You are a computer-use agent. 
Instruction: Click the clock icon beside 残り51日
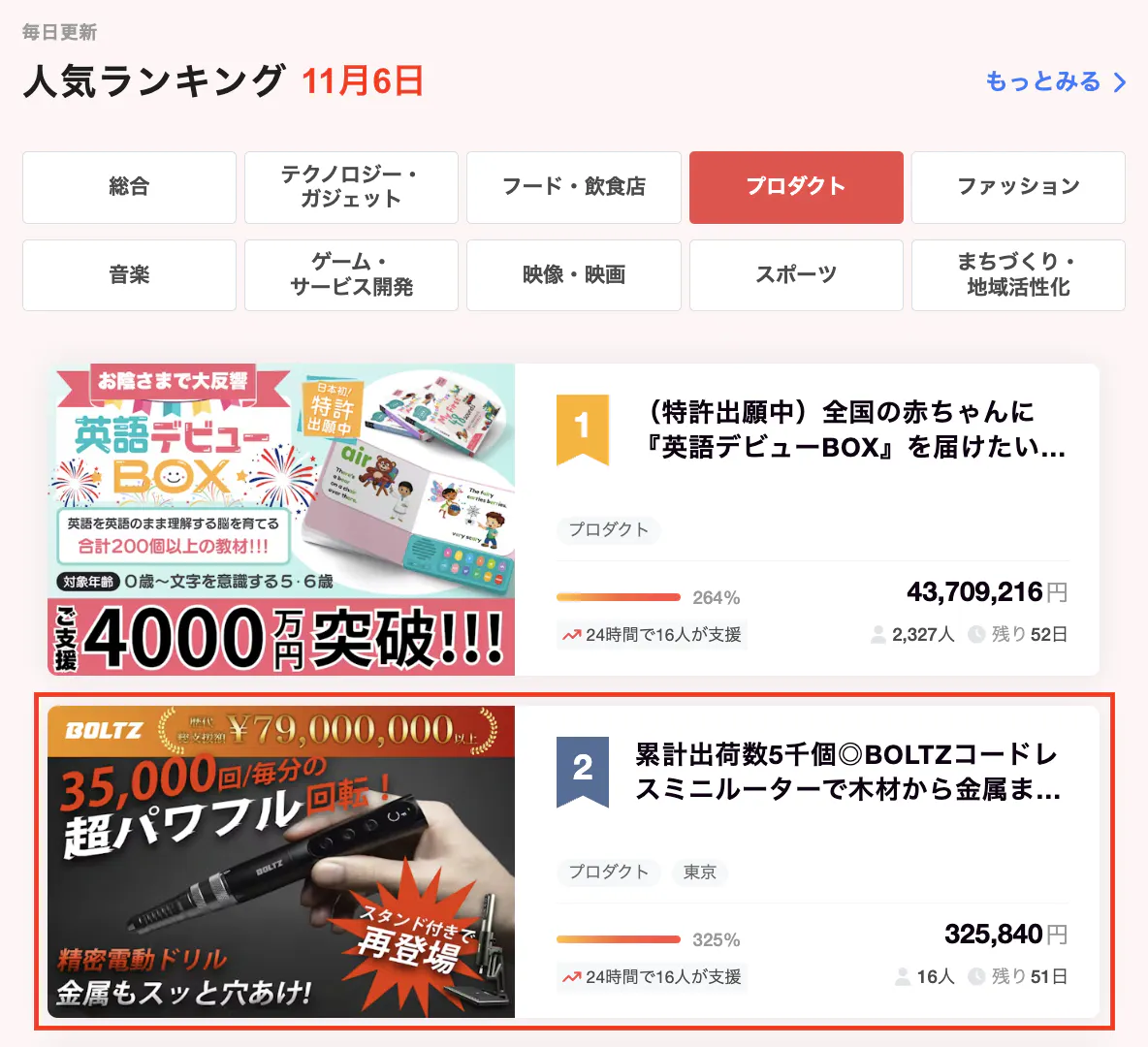(976, 976)
